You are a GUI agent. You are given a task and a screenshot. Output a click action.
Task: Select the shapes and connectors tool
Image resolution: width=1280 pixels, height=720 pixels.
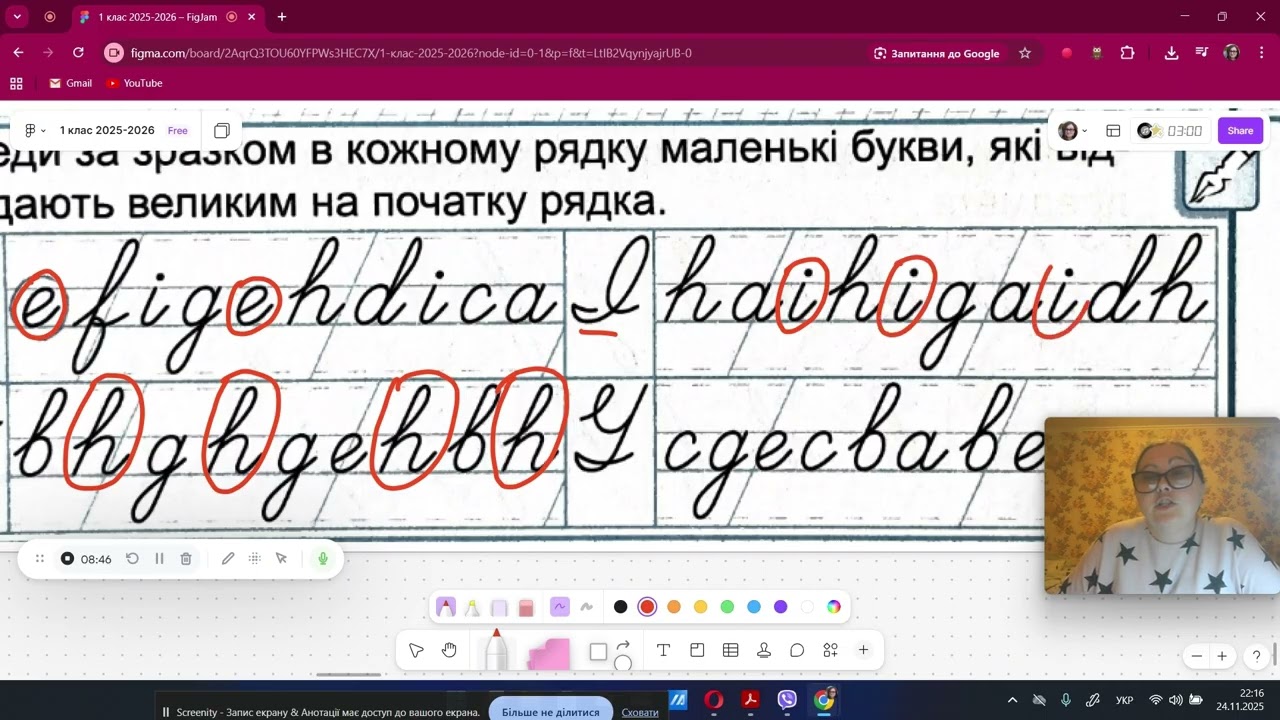pyautogui.click(x=609, y=652)
